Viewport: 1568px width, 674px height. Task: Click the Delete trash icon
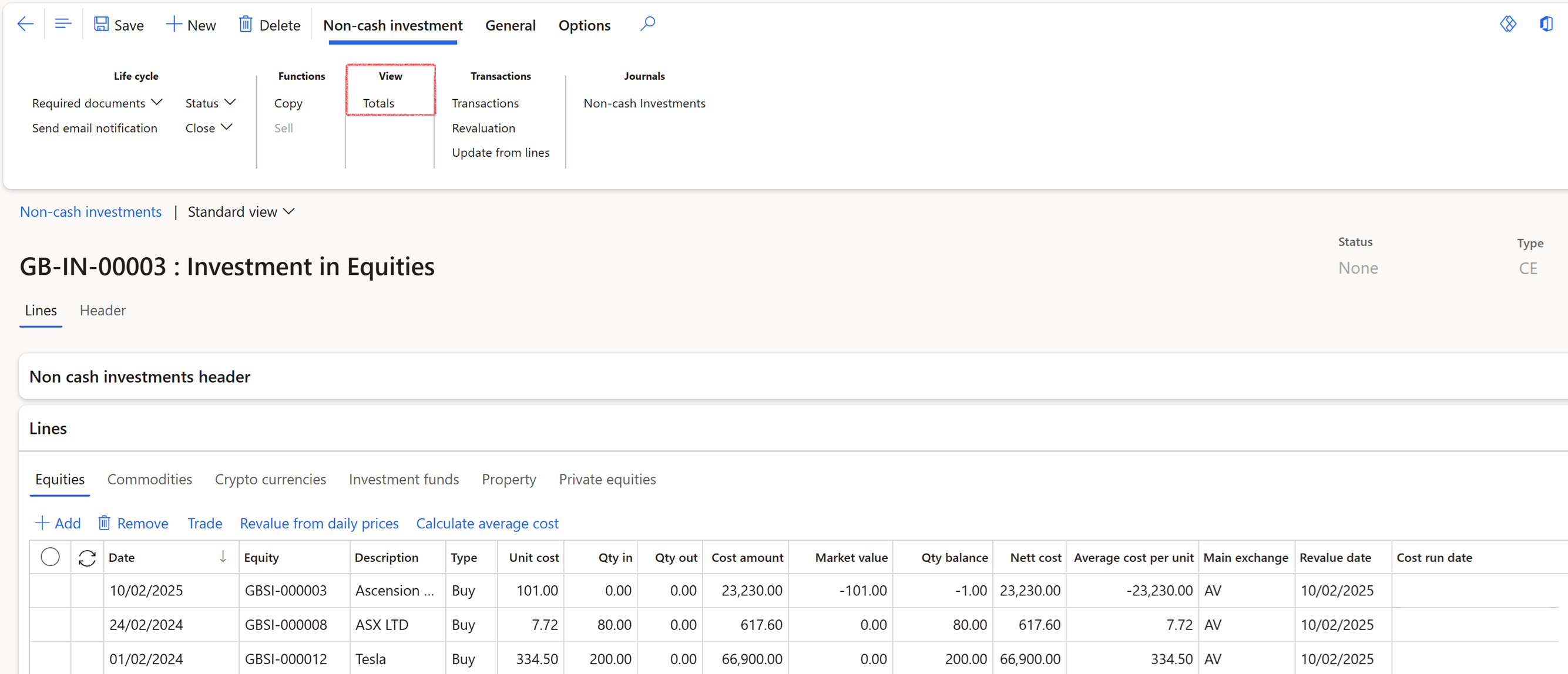pyautogui.click(x=246, y=24)
